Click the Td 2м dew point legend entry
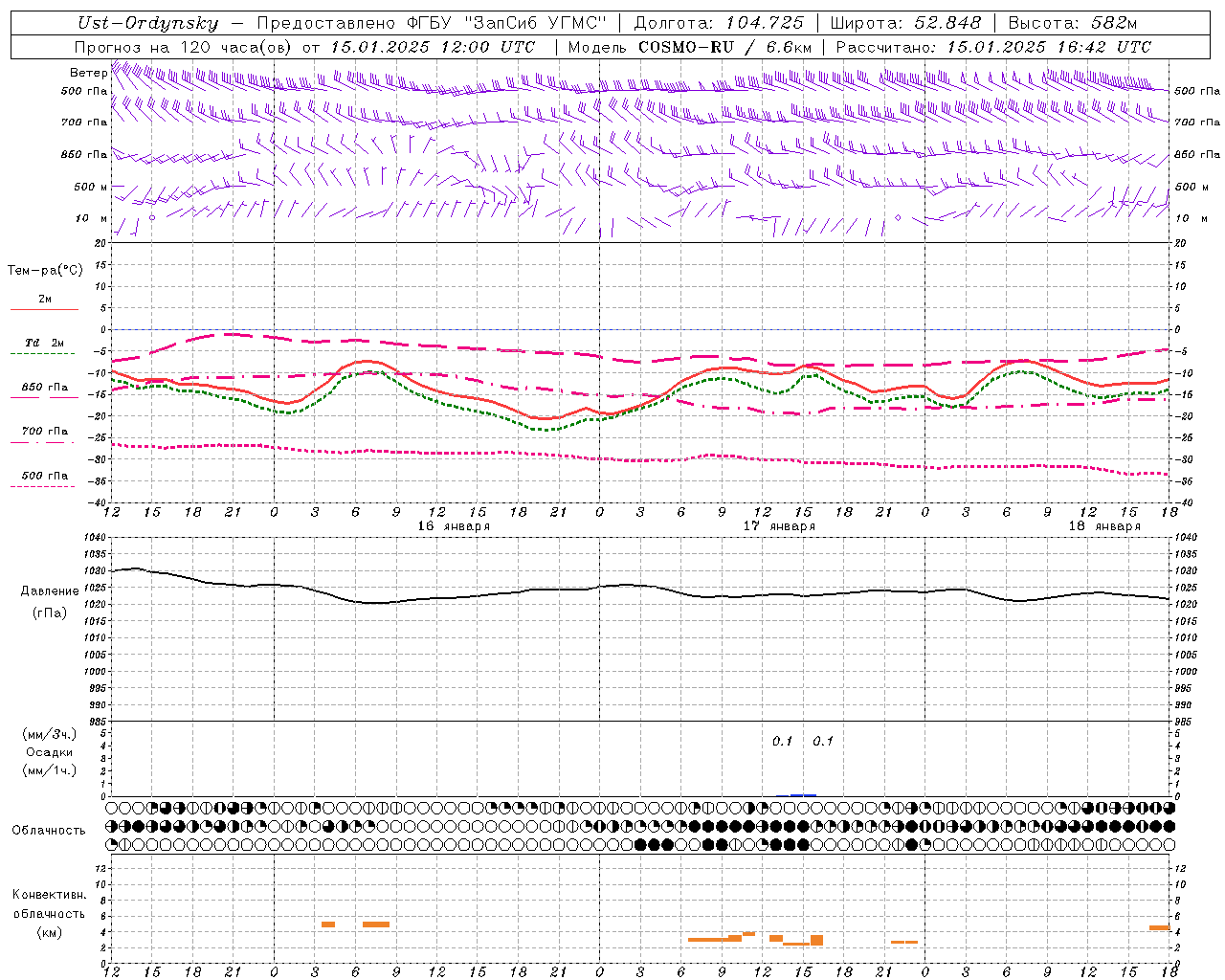The height and width of the screenshot is (980, 1225). [45, 343]
